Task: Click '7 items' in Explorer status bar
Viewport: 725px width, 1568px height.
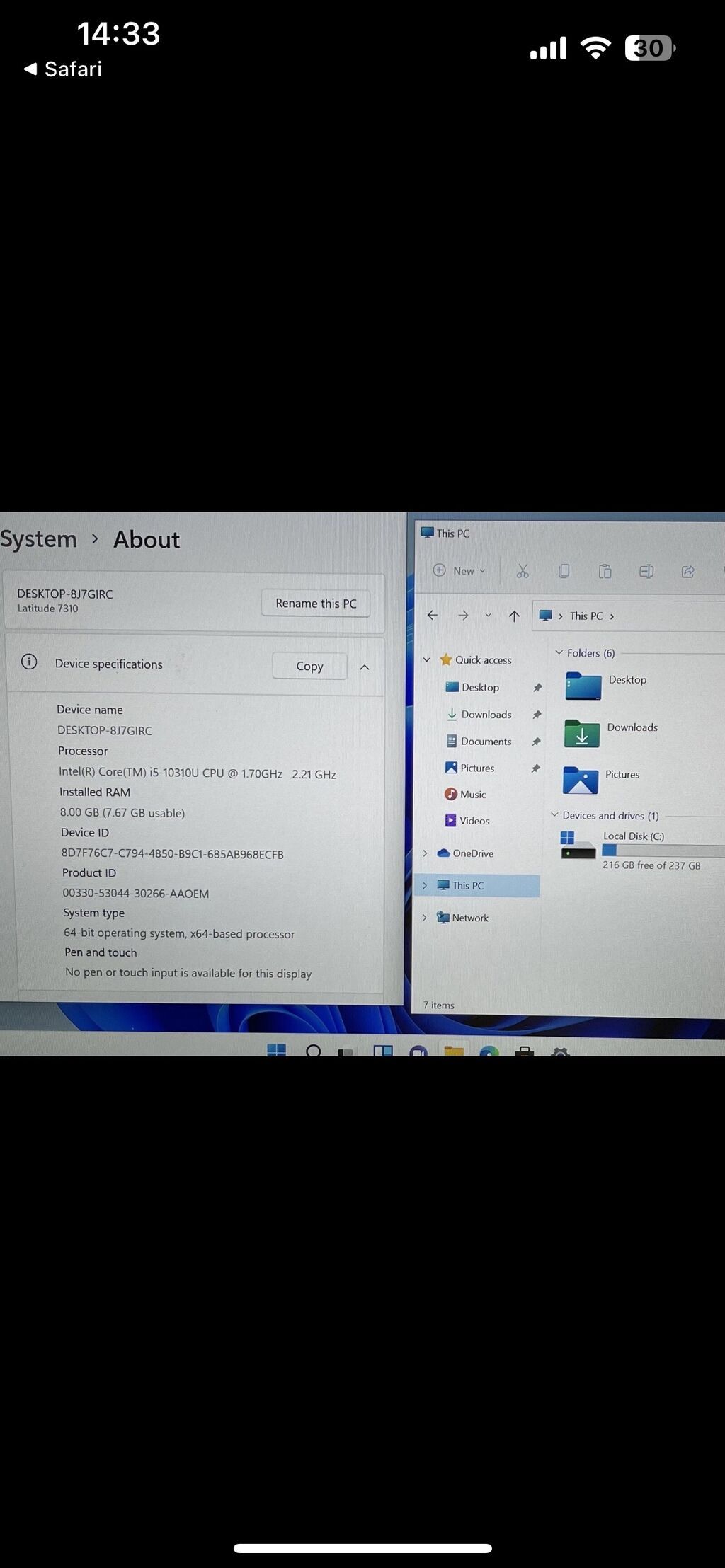Action: coord(439,1005)
